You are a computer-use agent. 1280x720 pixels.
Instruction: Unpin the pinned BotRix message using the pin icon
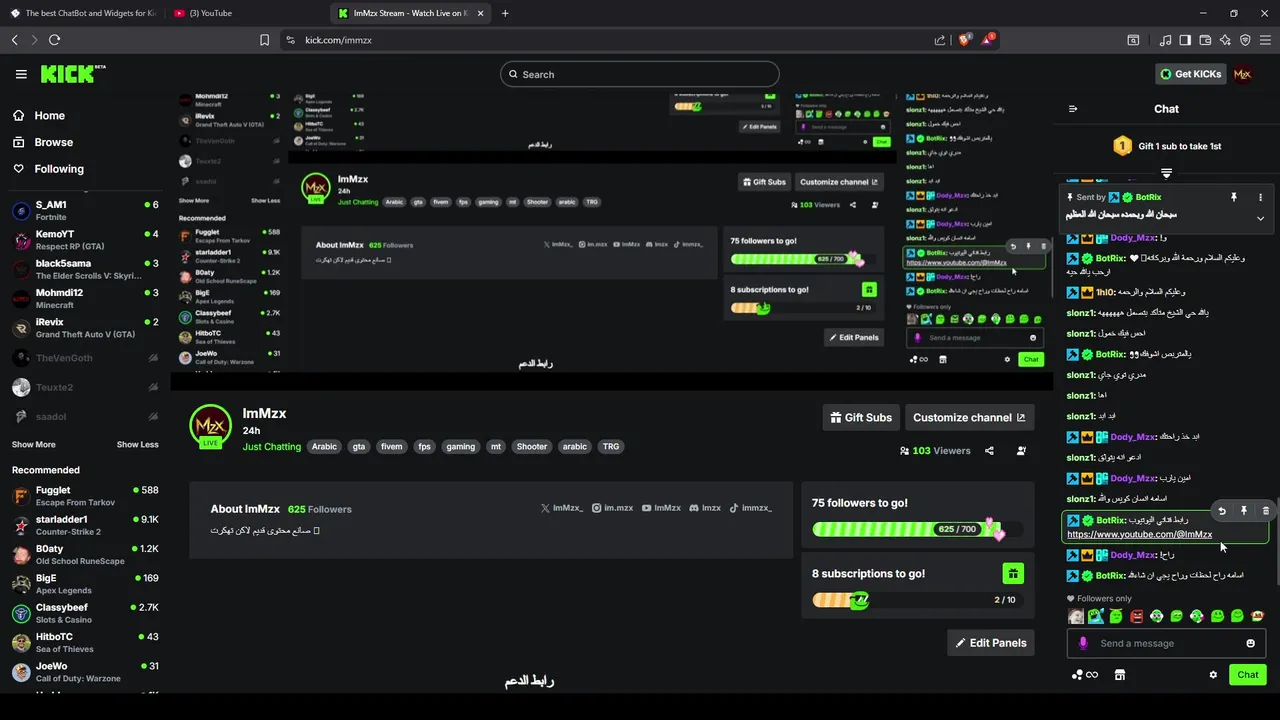1234,197
